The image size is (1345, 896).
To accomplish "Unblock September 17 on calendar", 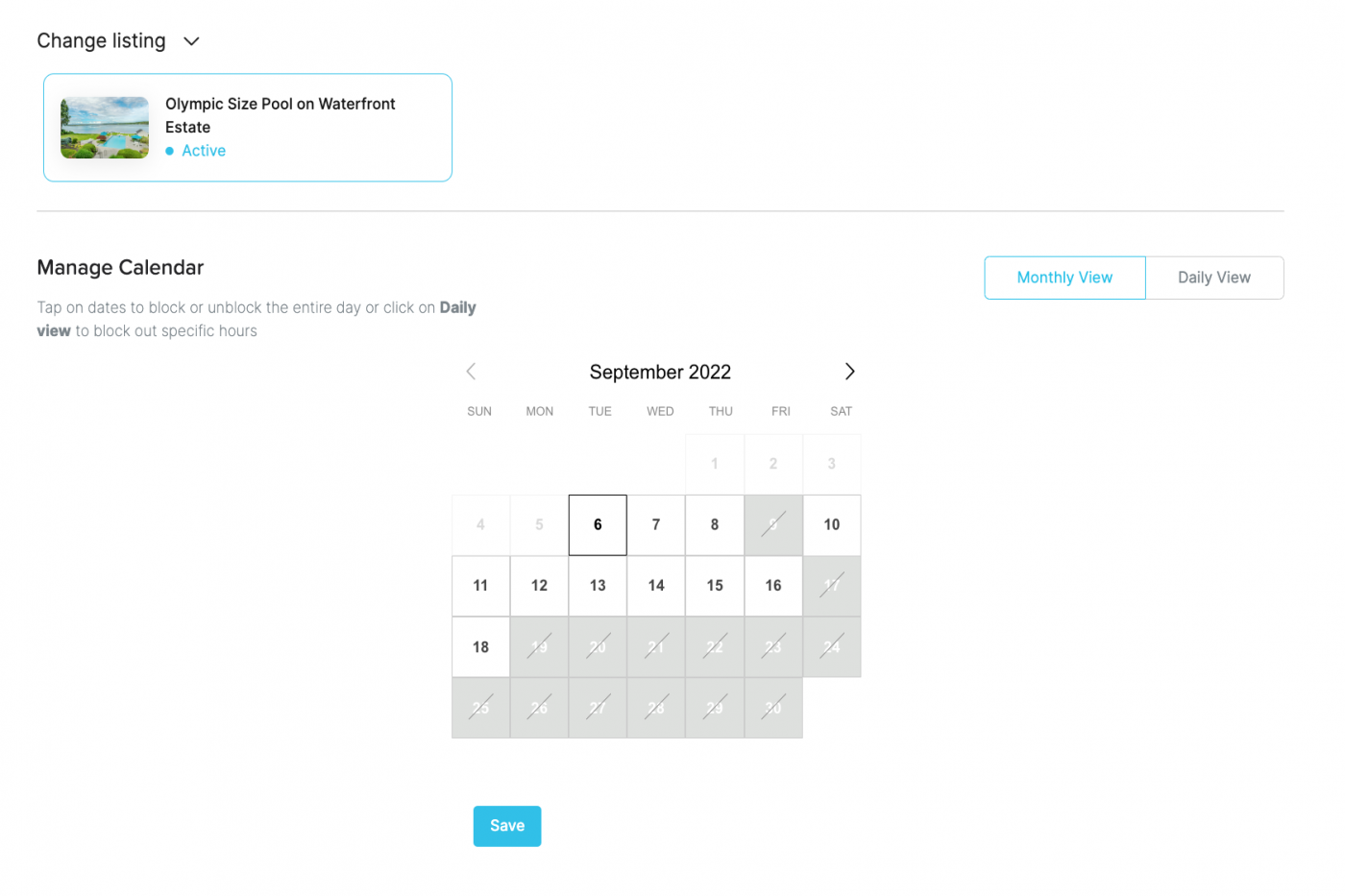I will [832, 586].
